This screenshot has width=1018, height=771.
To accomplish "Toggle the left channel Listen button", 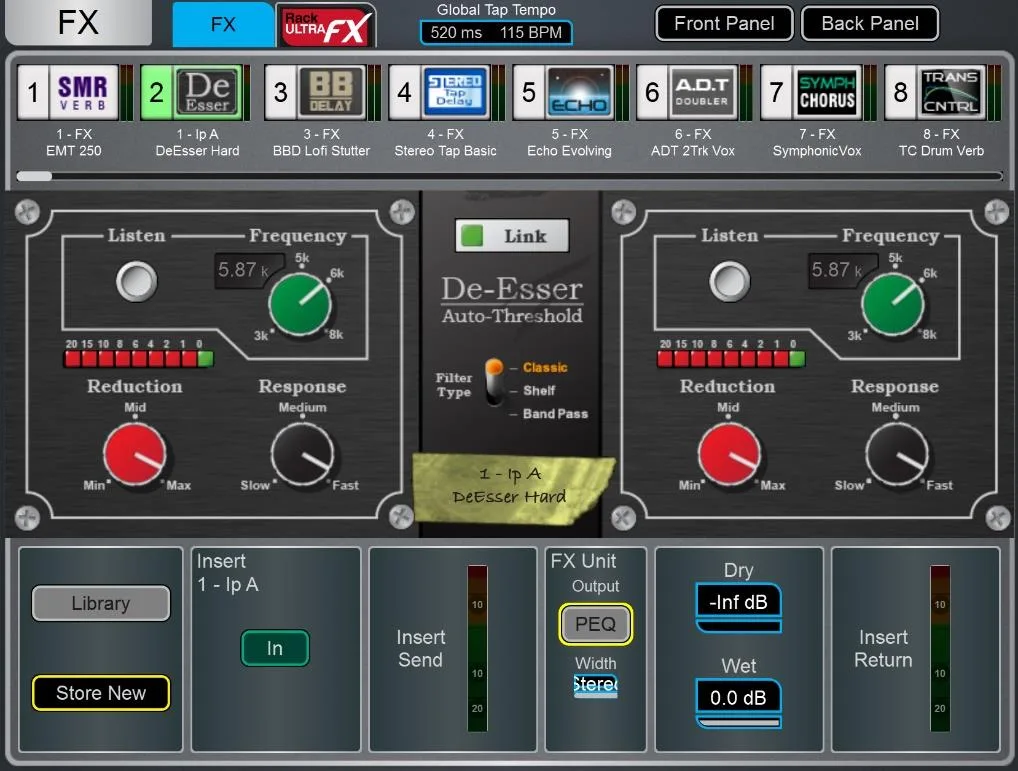I will pos(136,282).
